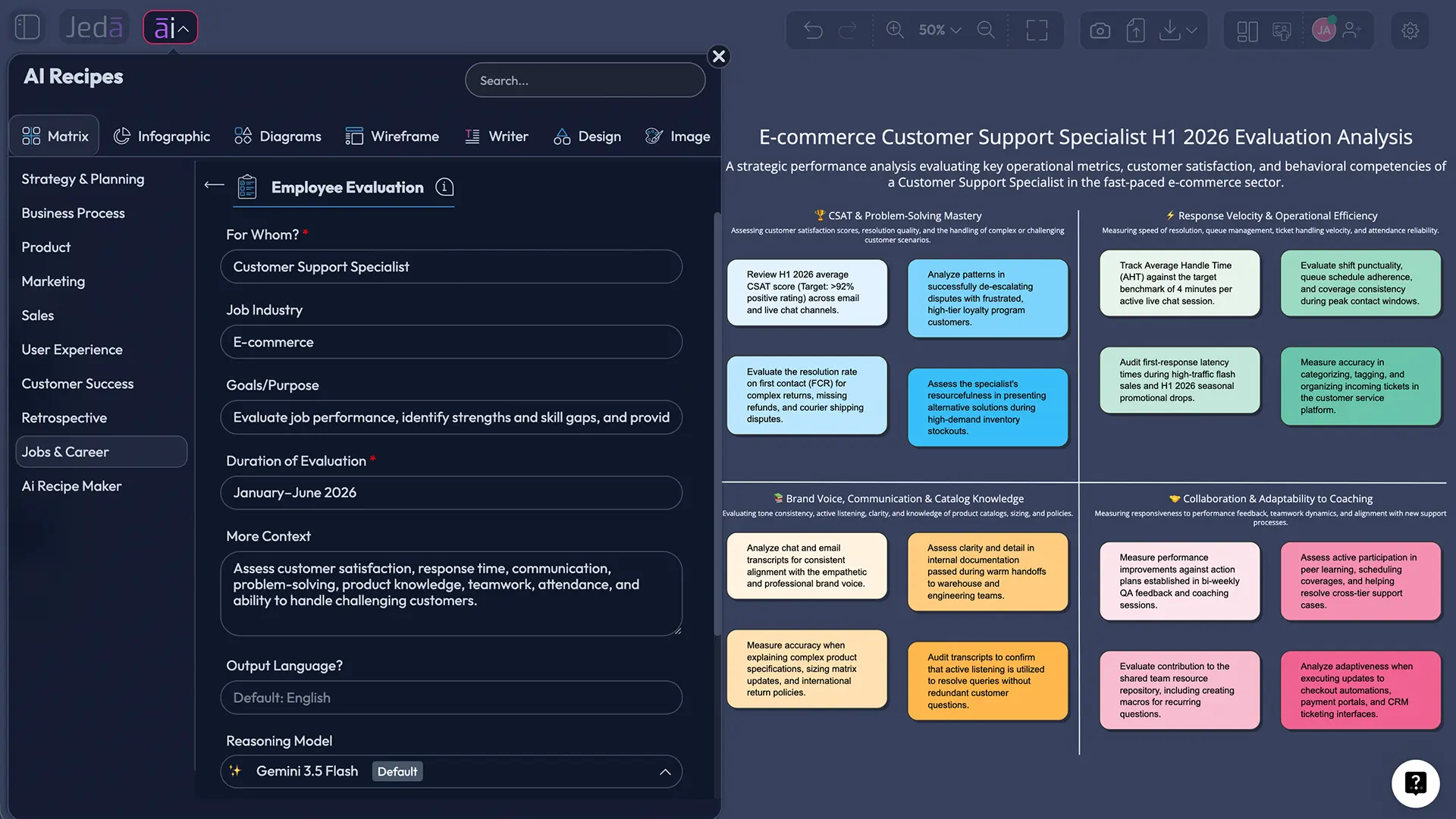Undo the last action
1456x819 pixels.
coord(813,30)
